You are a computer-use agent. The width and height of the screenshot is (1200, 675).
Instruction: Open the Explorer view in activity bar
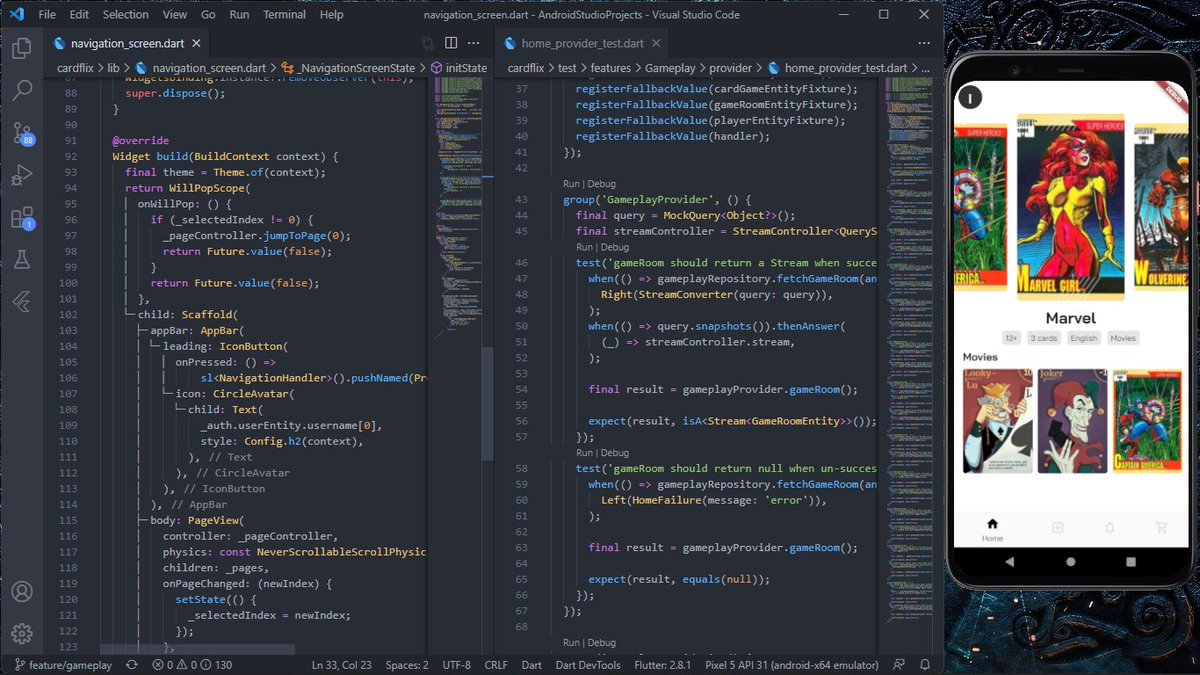[x=22, y=47]
